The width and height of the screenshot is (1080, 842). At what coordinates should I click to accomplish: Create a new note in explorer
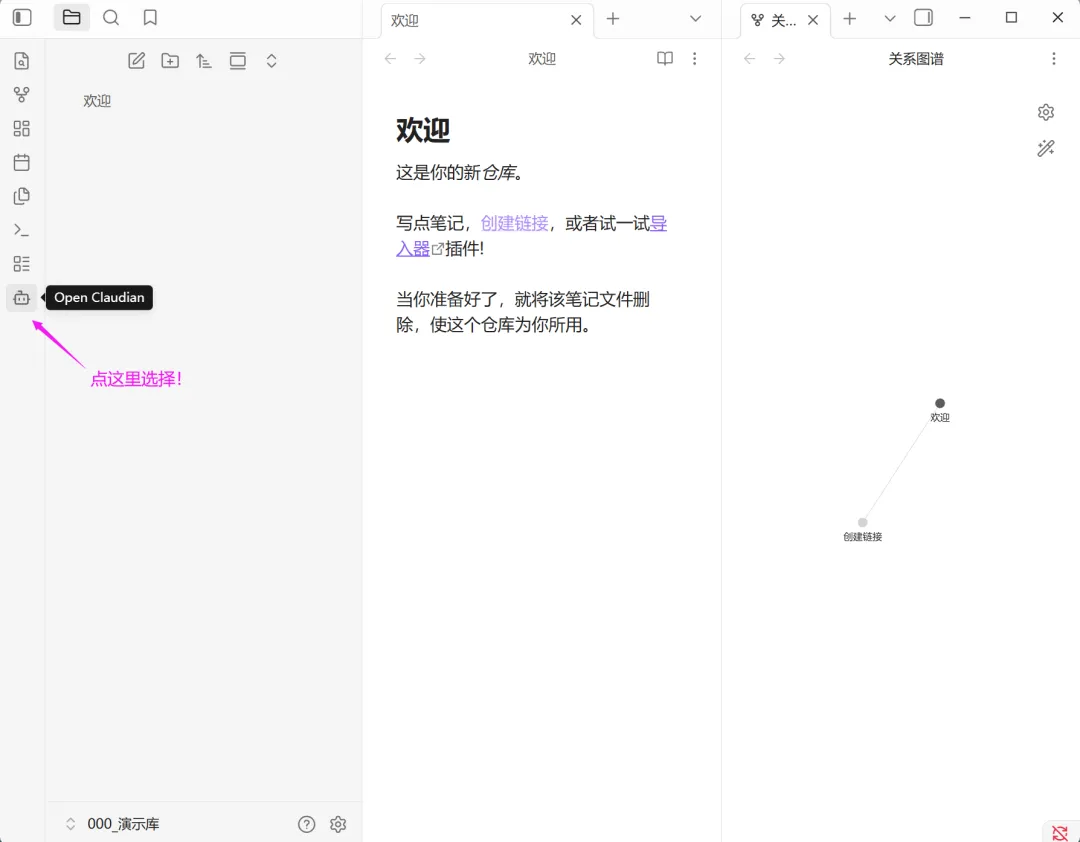136,61
